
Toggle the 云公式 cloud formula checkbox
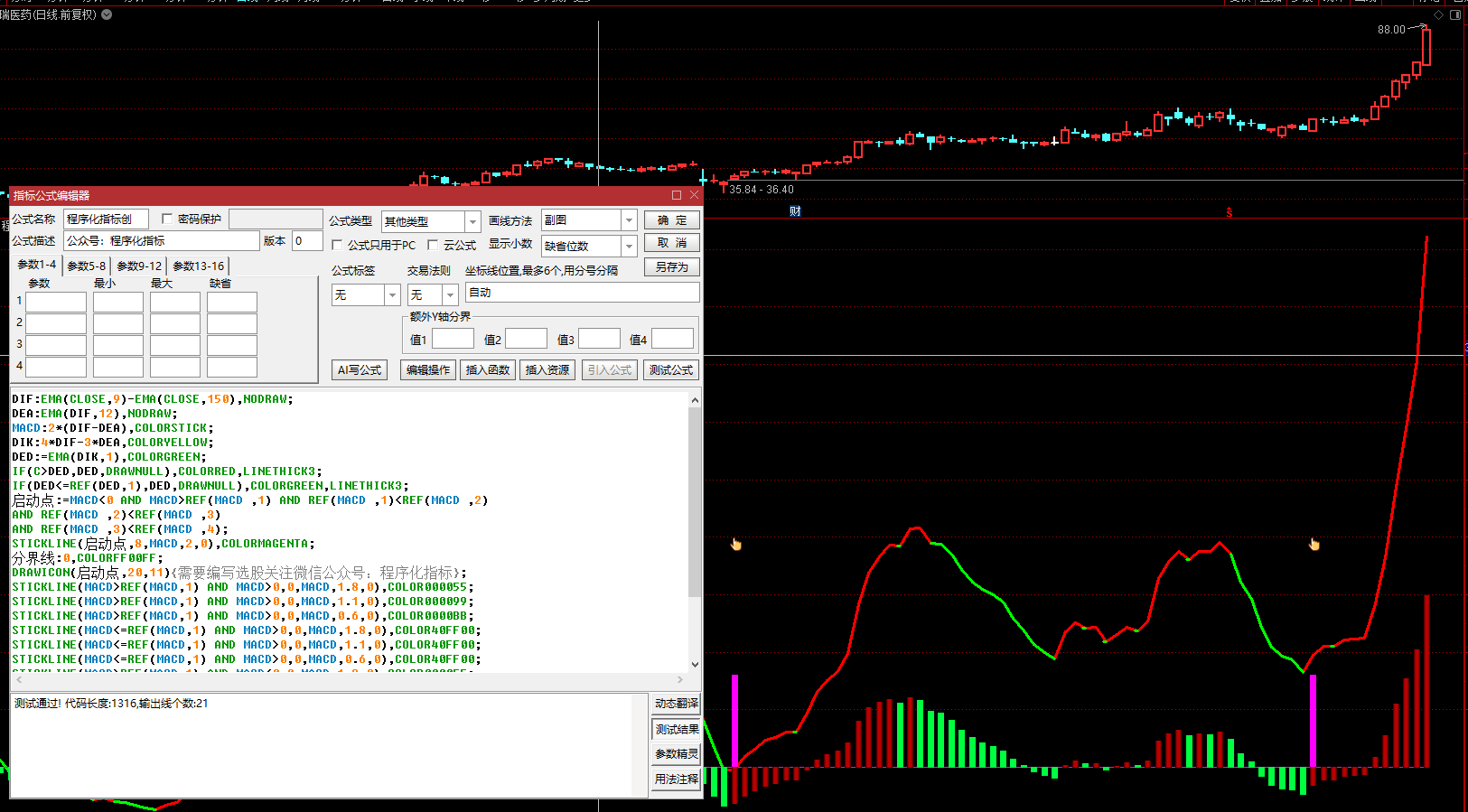point(433,245)
